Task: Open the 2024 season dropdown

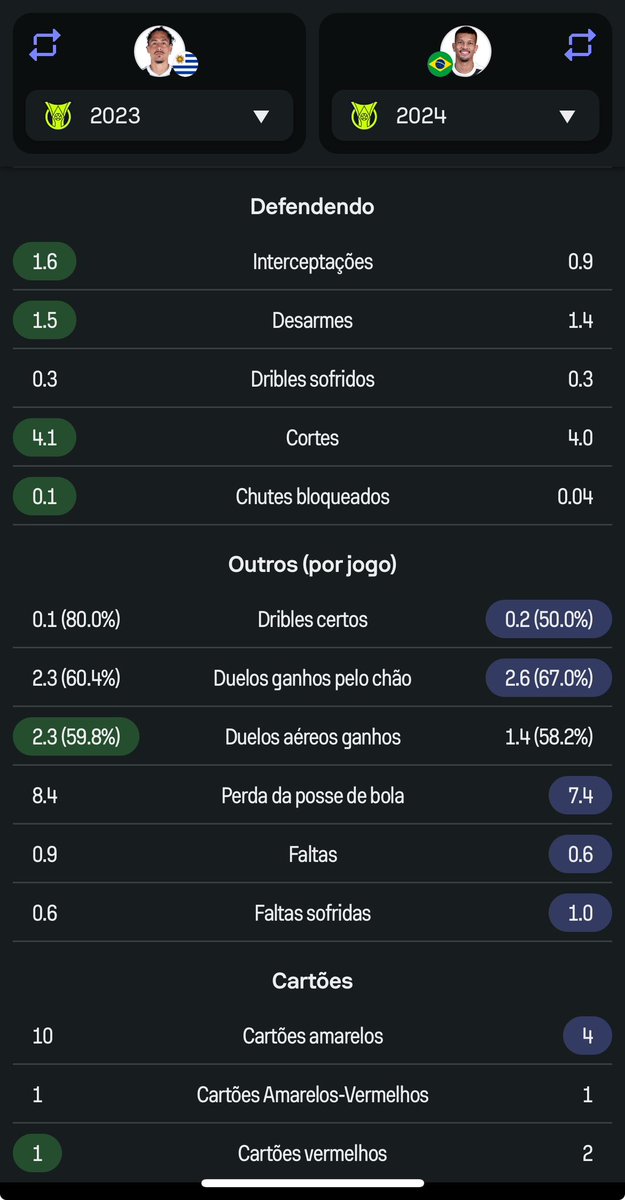Action: click(465, 116)
